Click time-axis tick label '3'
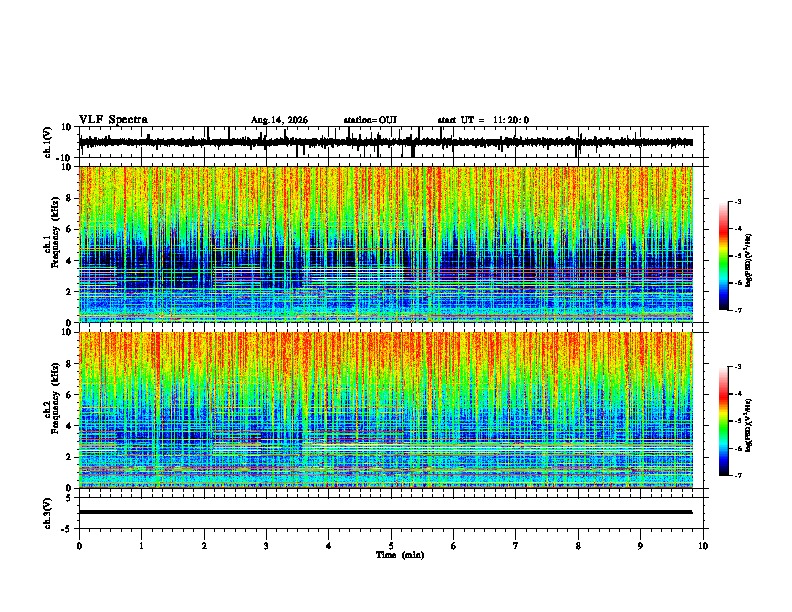This screenshot has height=612, width=792. [266, 546]
